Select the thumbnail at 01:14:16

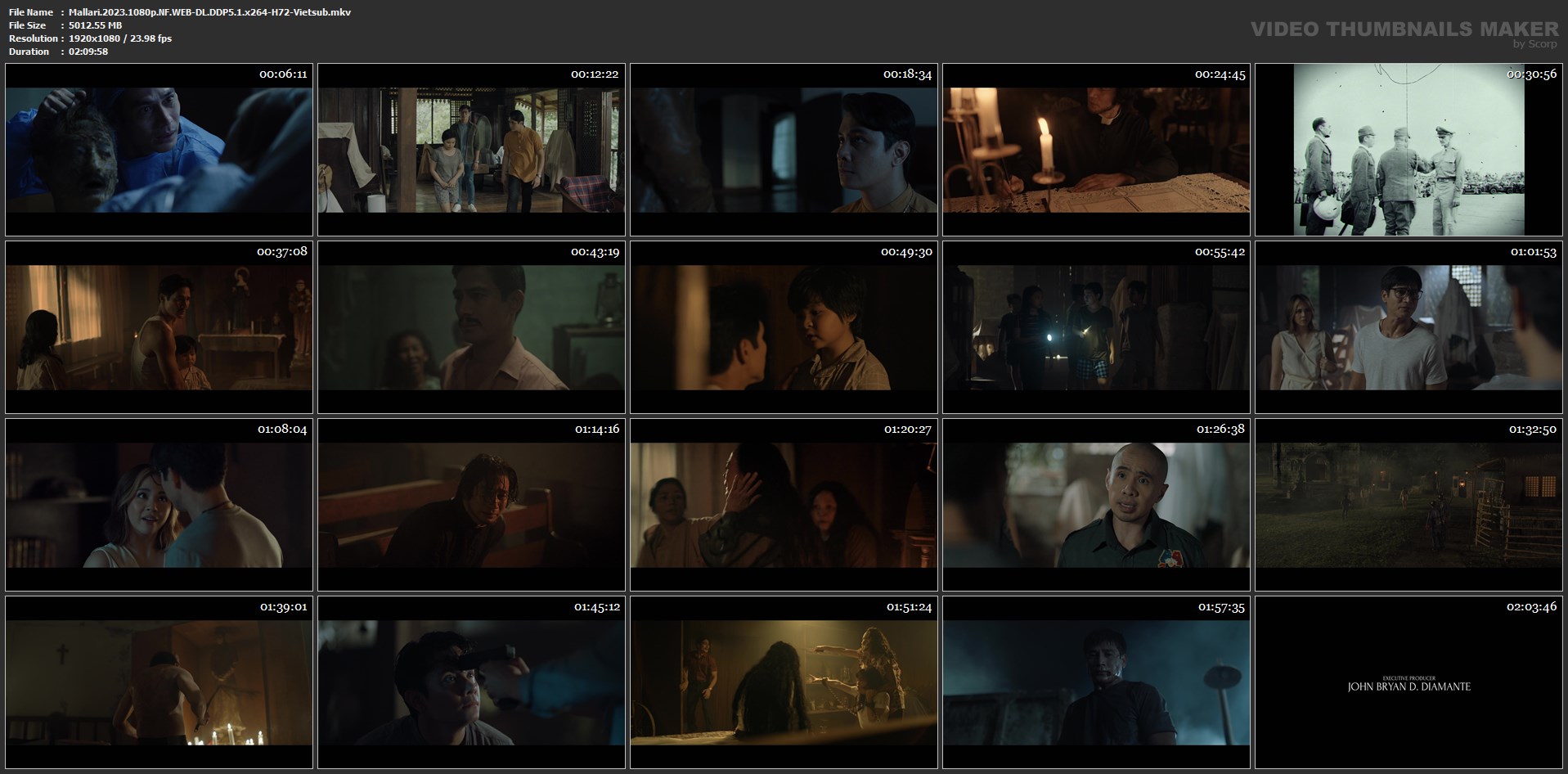[471, 505]
